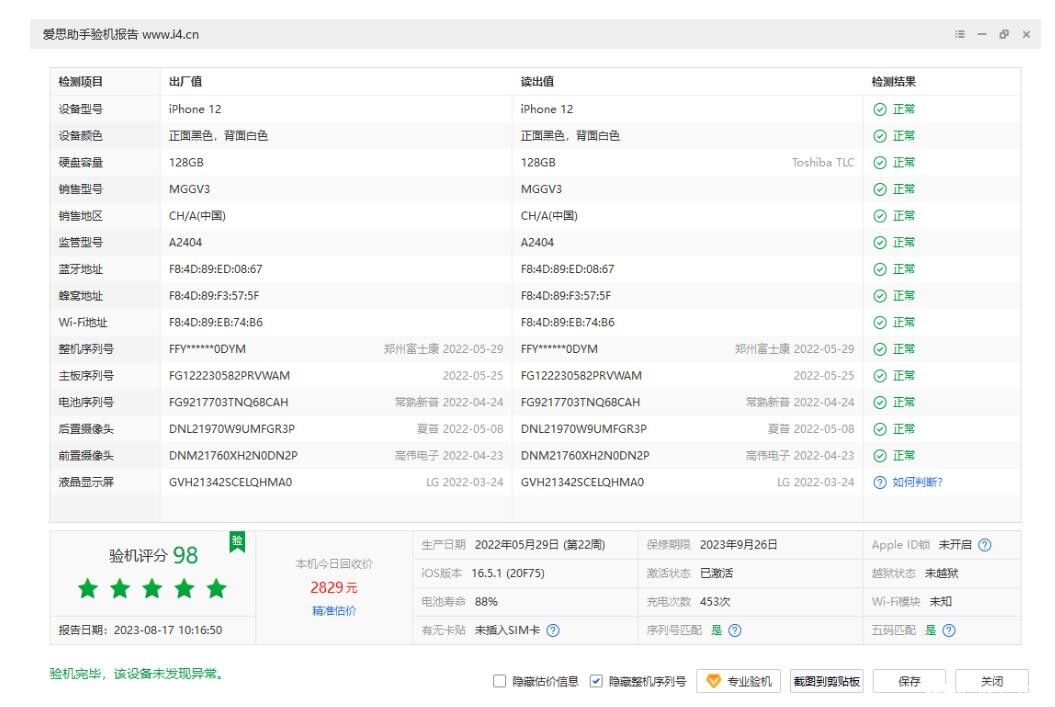Select factory value DNM21760XH2N0DN2P

(233, 456)
